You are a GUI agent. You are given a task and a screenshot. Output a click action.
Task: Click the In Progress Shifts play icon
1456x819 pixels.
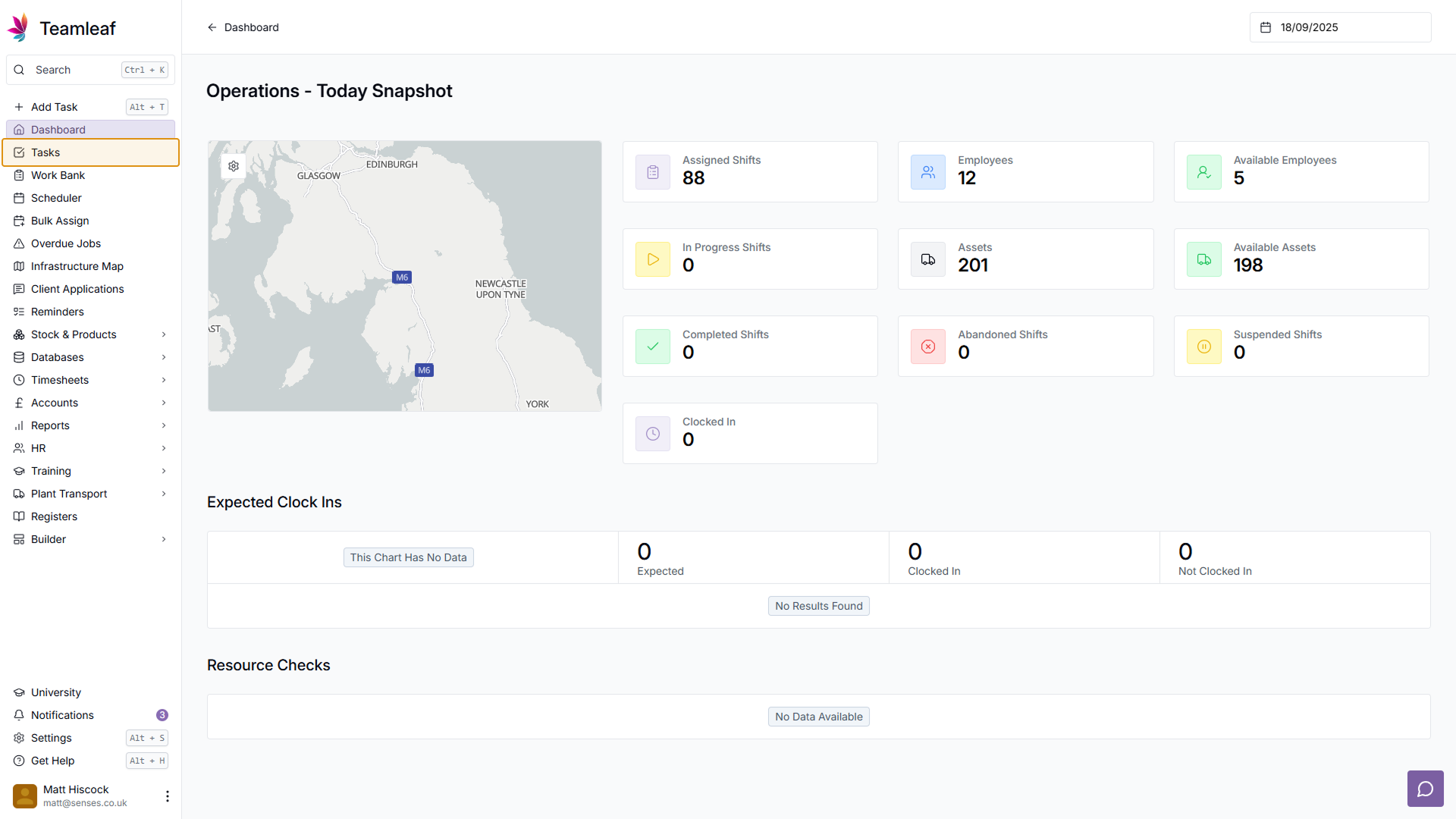click(652, 259)
